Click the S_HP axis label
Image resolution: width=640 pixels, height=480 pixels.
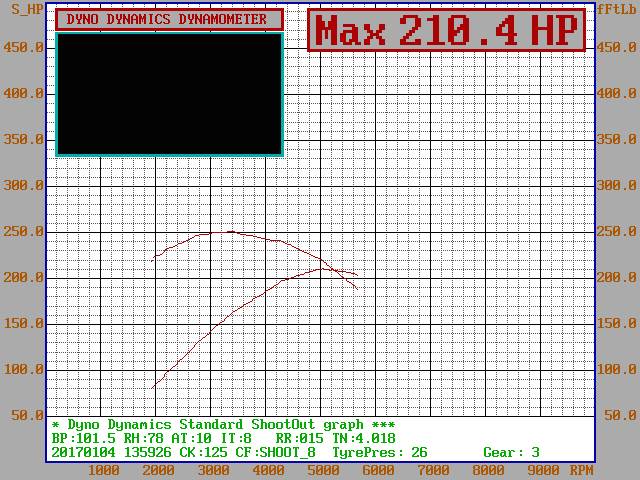pos(26,9)
